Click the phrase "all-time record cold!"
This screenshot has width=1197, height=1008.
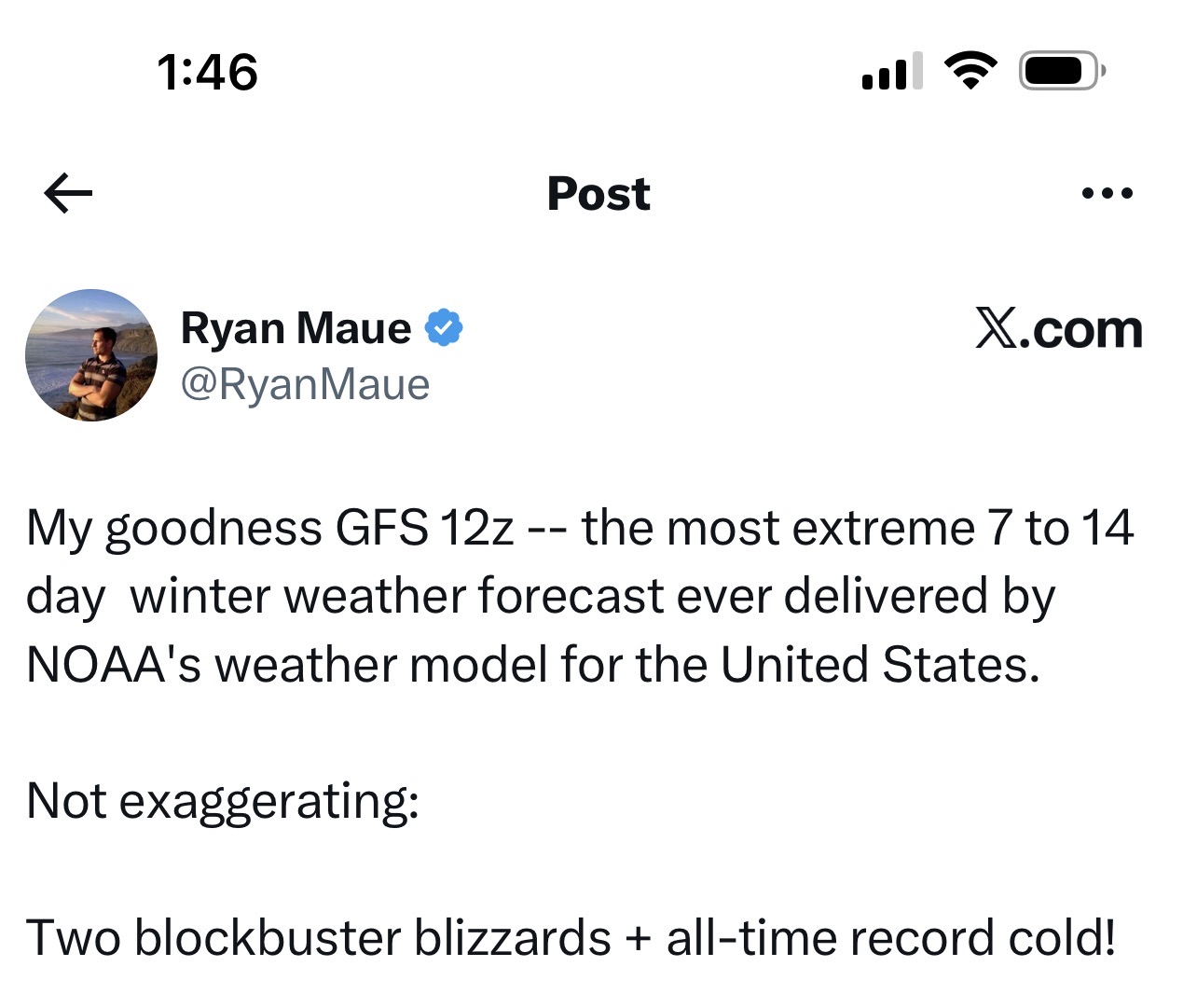[x=890, y=937]
